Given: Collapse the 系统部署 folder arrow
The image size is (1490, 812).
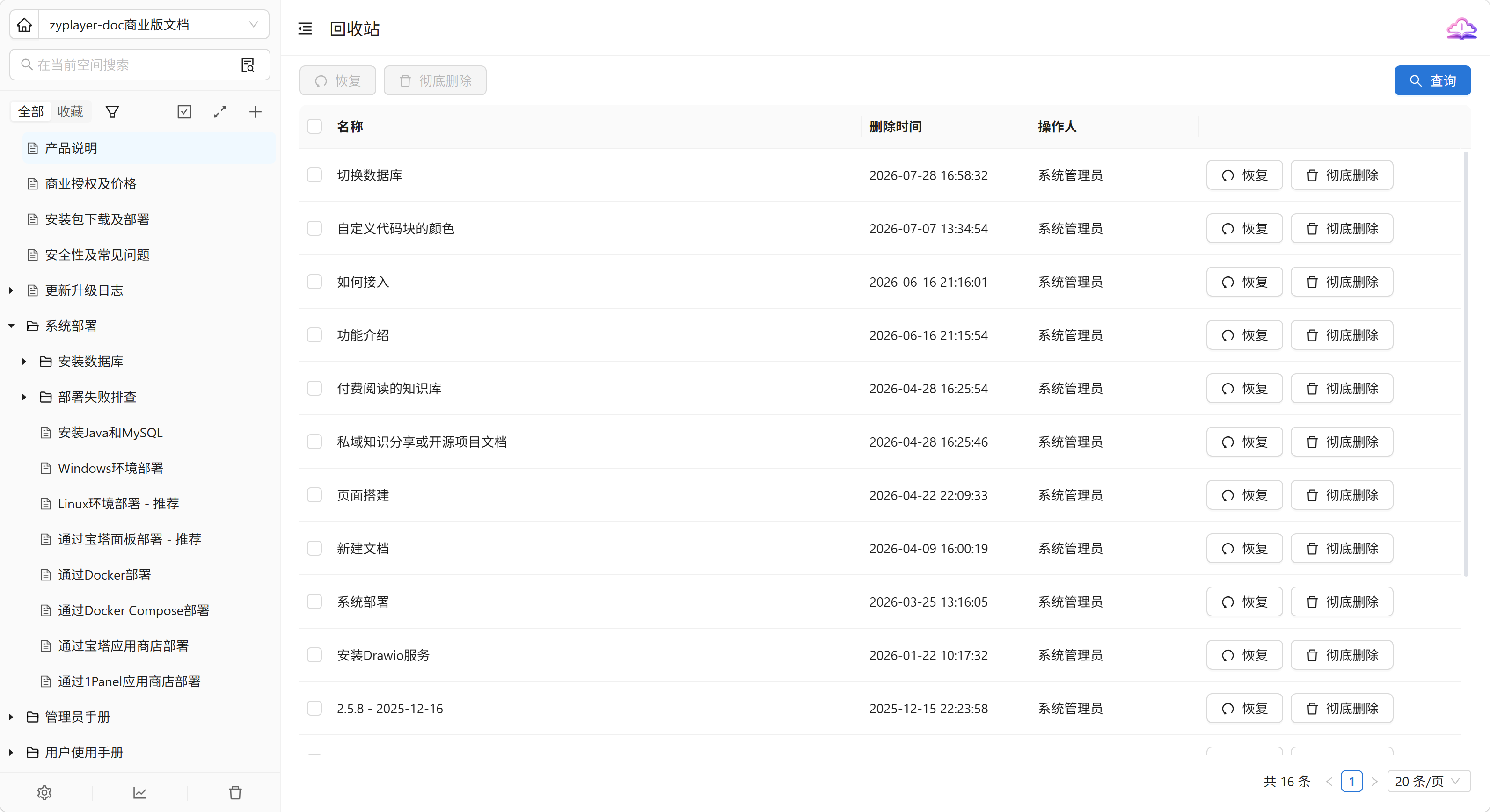Looking at the screenshot, I should [11, 326].
